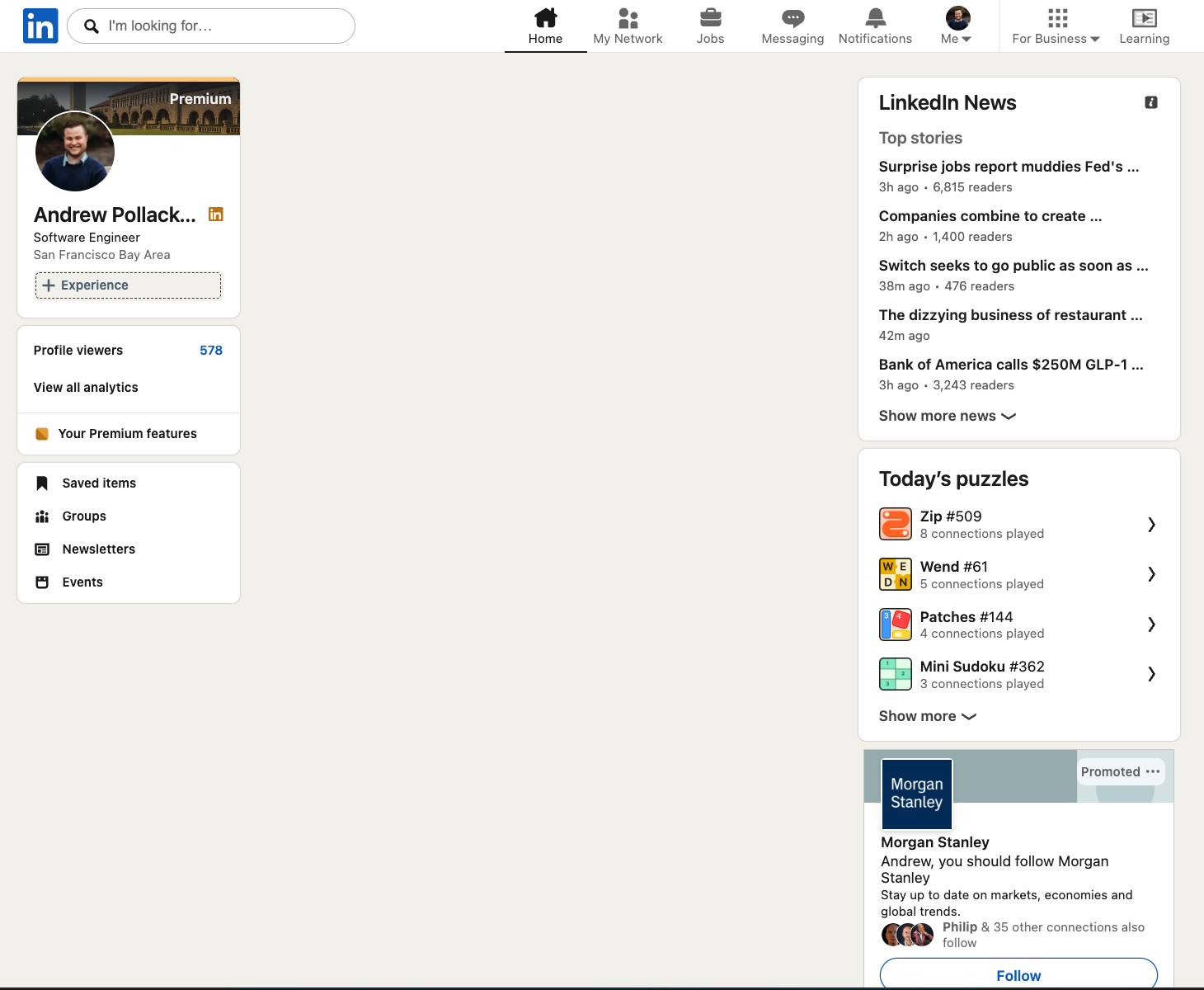
Task: Click the ad's three-dot options icon
Action: pyautogui.click(x=1153, y=771)
